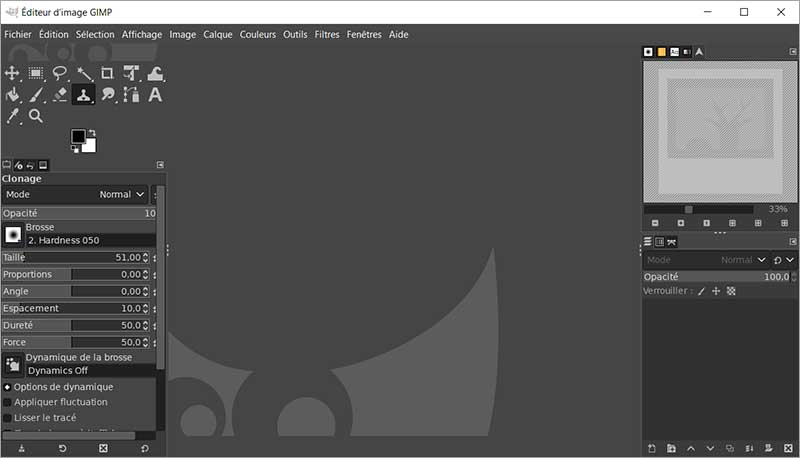Open navigation dock configuration menu
This screenshot has width=800, height=458.
pos(792,52)
